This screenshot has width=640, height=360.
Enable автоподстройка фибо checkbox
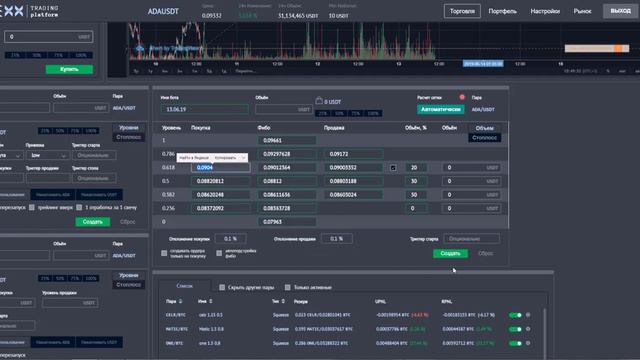click(219, 253)
